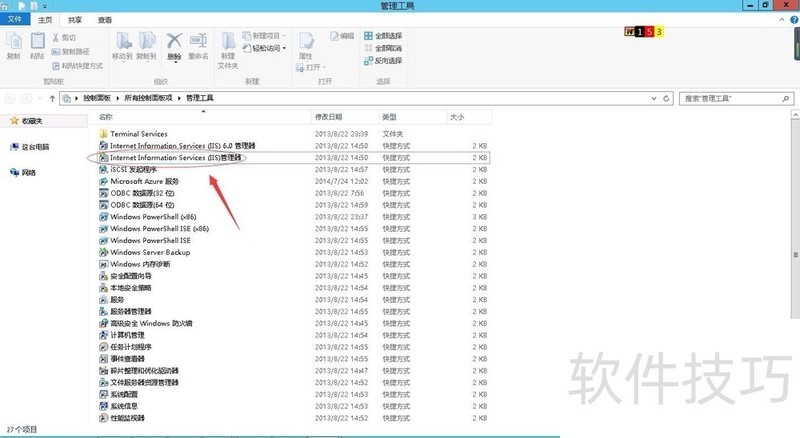Click 全部取消 (Select none) in ribbon
Screen dimensions: 800x438
383,48
